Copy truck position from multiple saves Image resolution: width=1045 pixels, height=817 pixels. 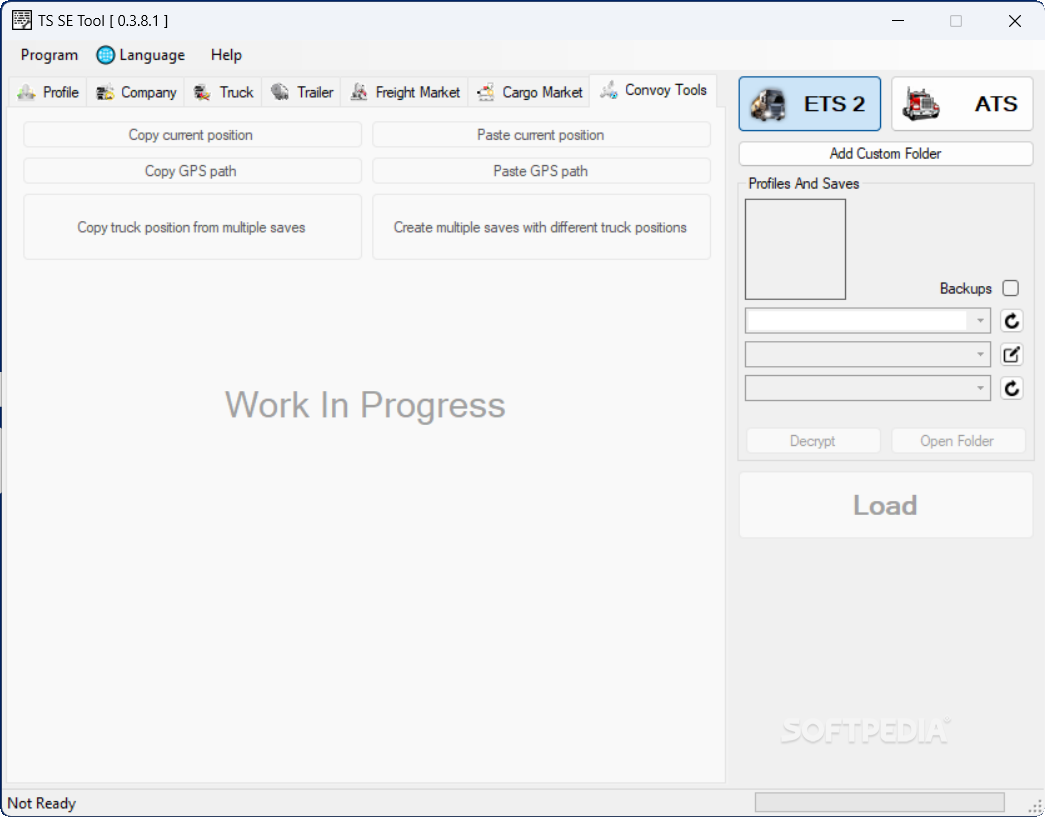[x=192, y=227]
